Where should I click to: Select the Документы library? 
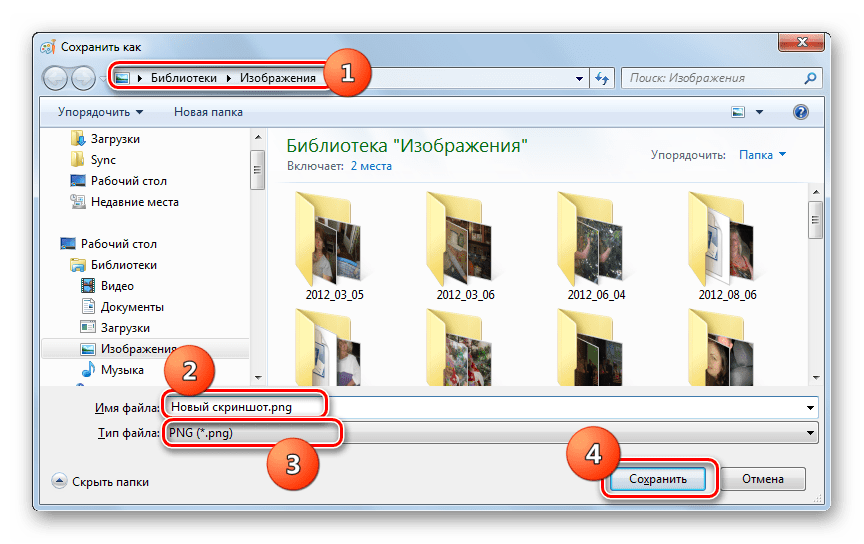coord(132,307)
